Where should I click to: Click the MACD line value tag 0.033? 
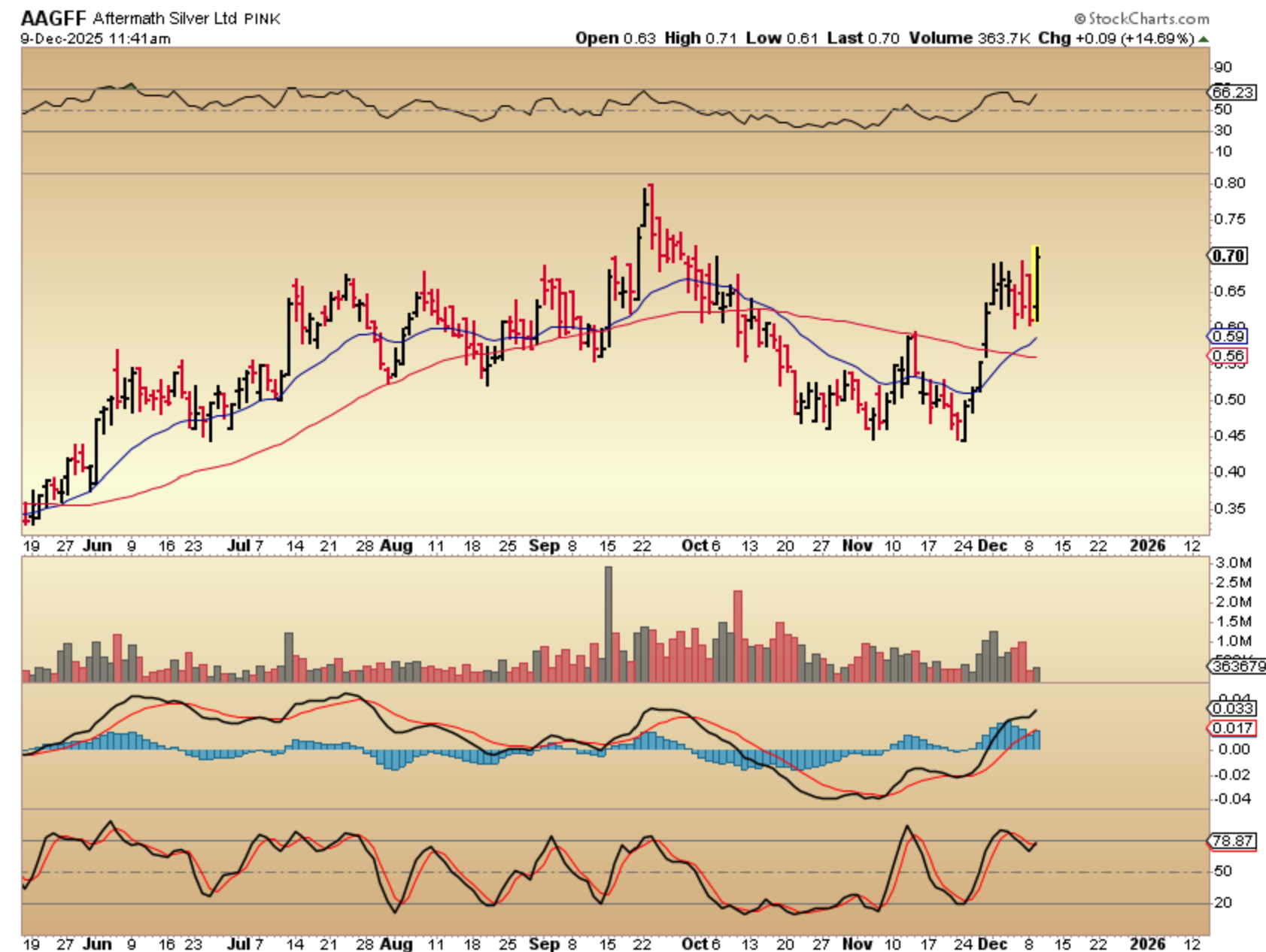coord(1233,708)
